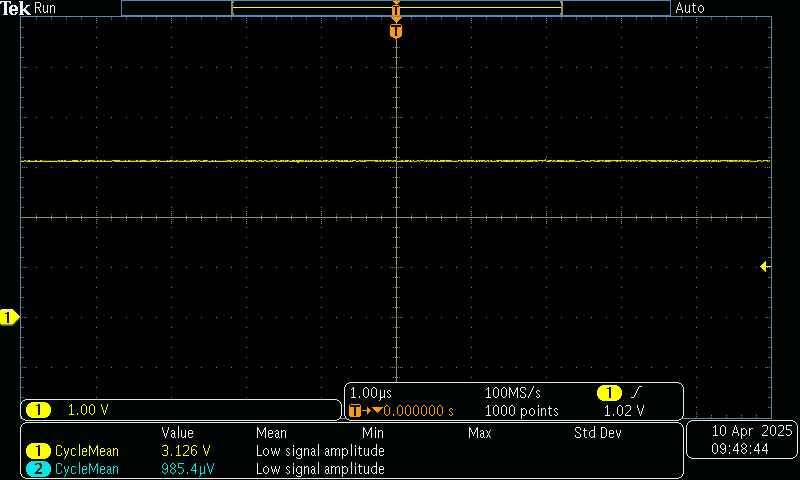The image size is (800, 480).
Task: Click the rising edge trigger slope icon
Action: [x=636, y=392]
